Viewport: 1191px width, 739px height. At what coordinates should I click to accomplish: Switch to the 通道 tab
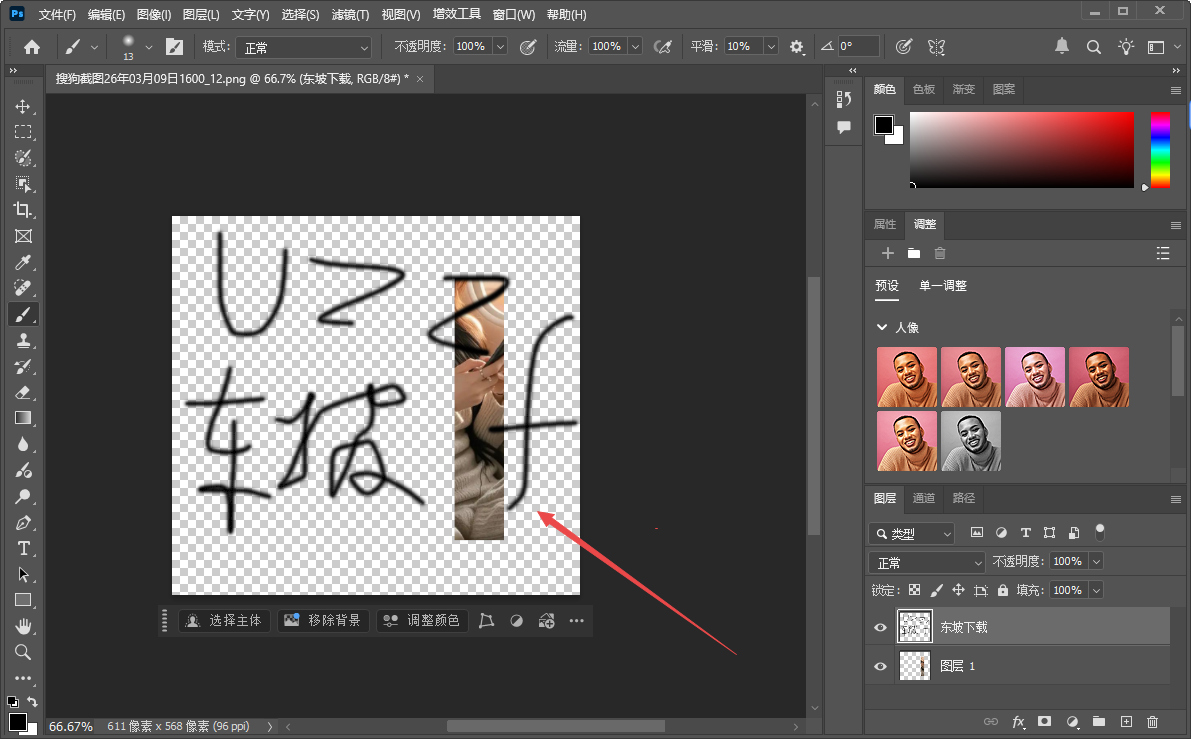click(924, 498)
